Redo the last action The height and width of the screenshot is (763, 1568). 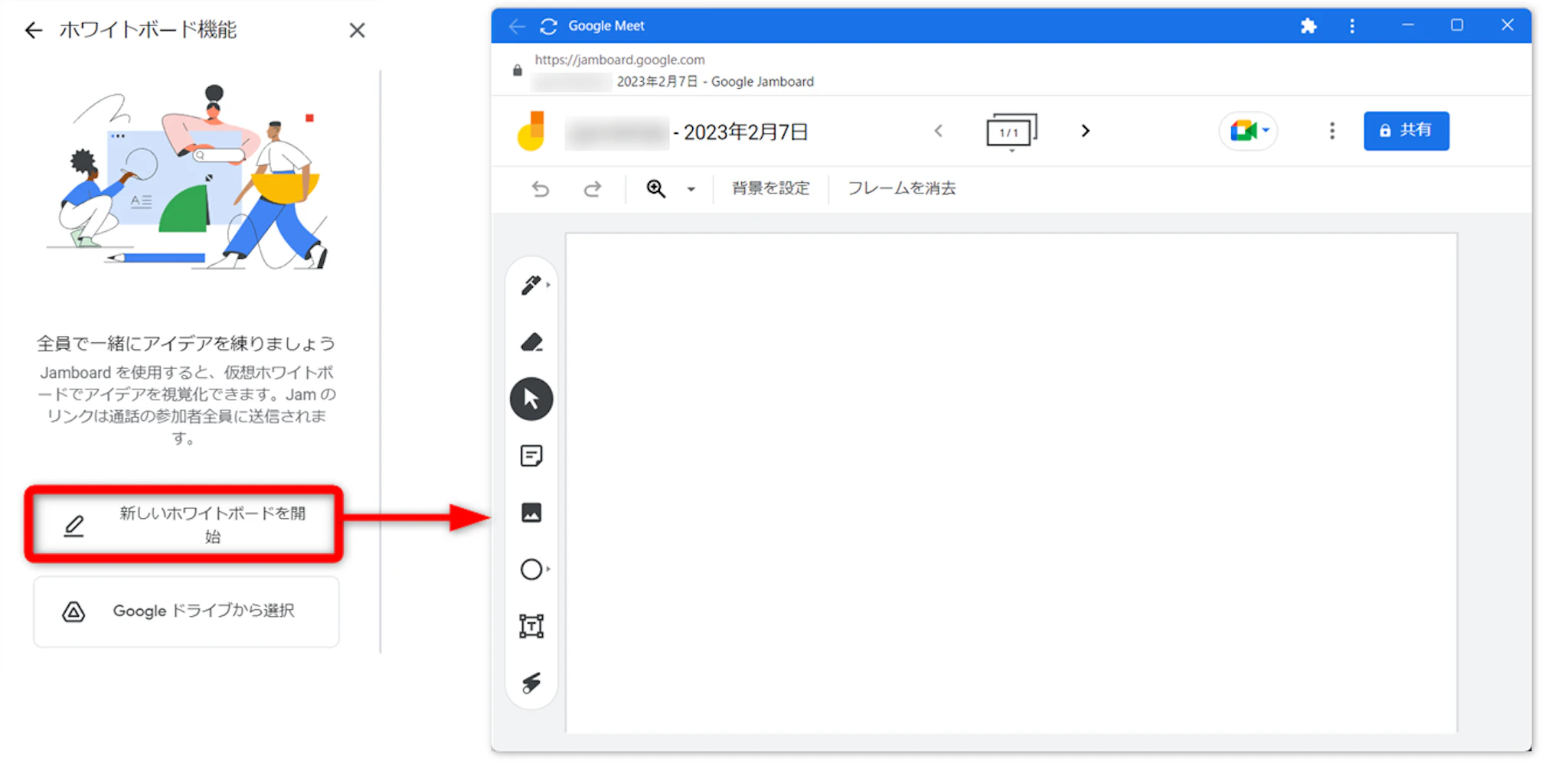pos(592,189)
